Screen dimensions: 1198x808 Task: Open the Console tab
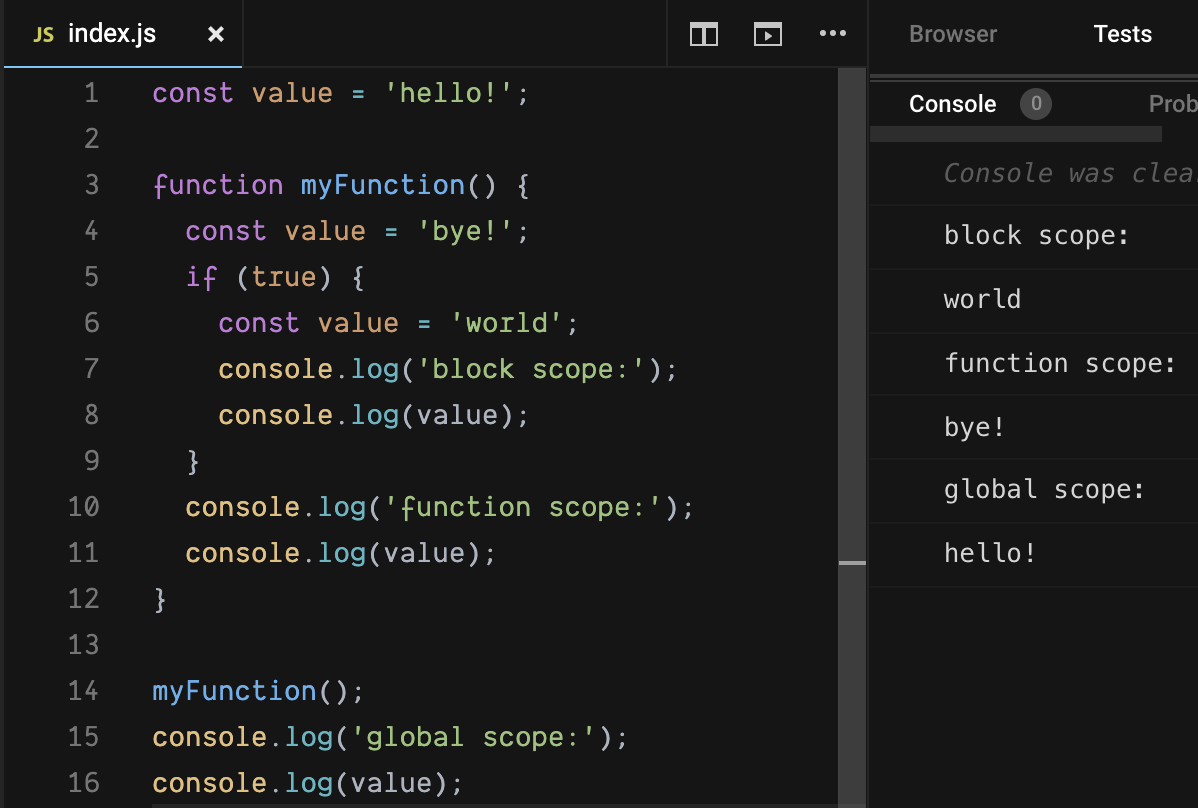(x=952, y=104)
